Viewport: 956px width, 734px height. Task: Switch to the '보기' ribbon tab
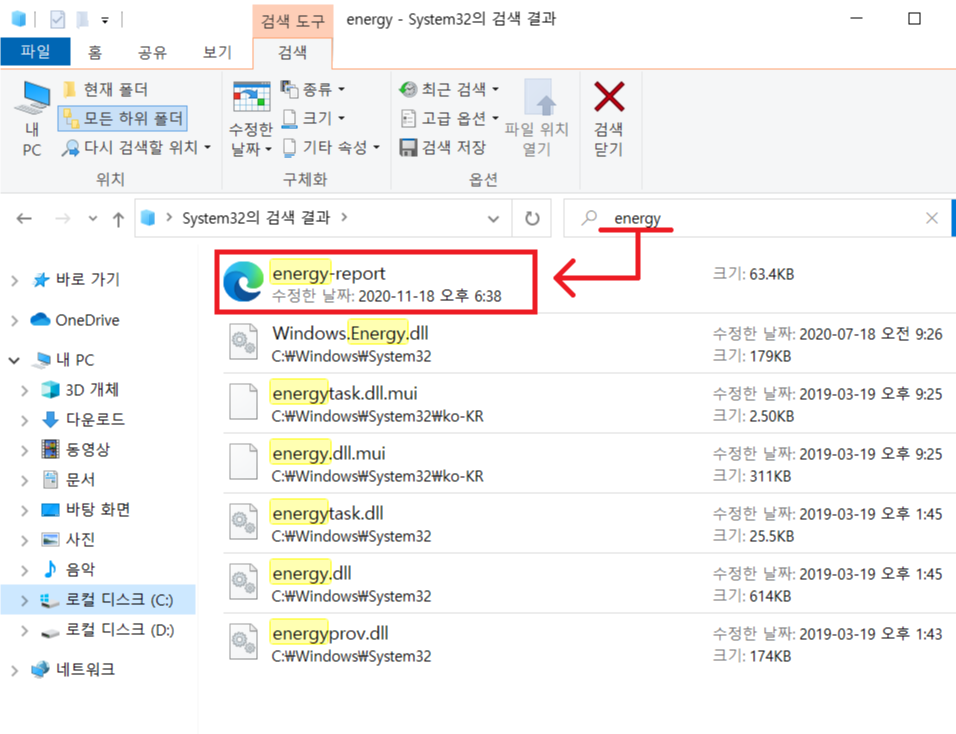(x=216, y=53)
